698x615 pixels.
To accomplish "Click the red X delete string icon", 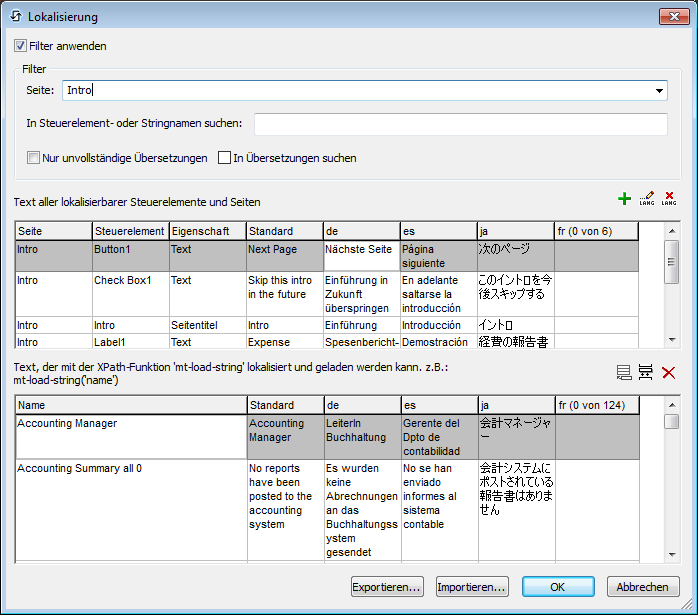I will click(x=669, y=373).
